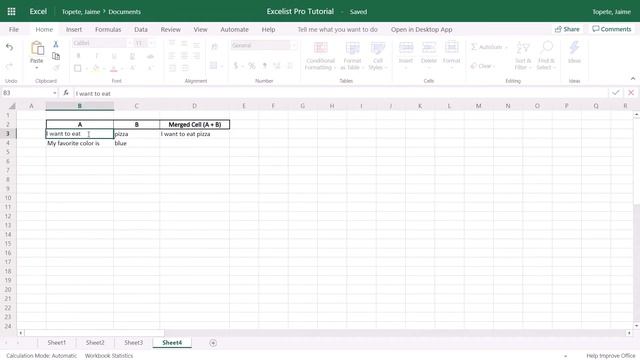Viewport: 640px width, 360px height.
Task: Switch to Sheet1 tab
Action: [x=56, y=343]
